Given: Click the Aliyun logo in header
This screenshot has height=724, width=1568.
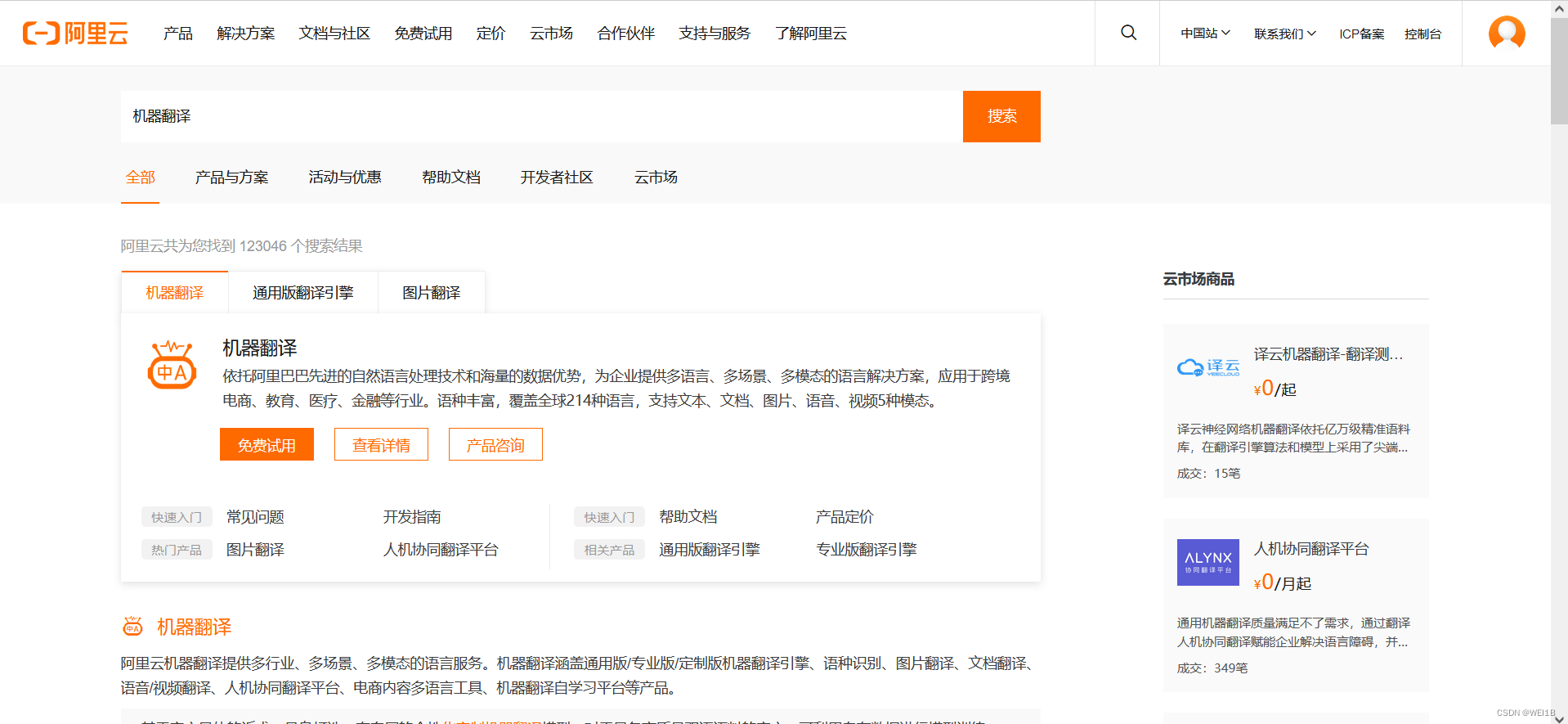Looking at the screenshot, I should point(75,33).
